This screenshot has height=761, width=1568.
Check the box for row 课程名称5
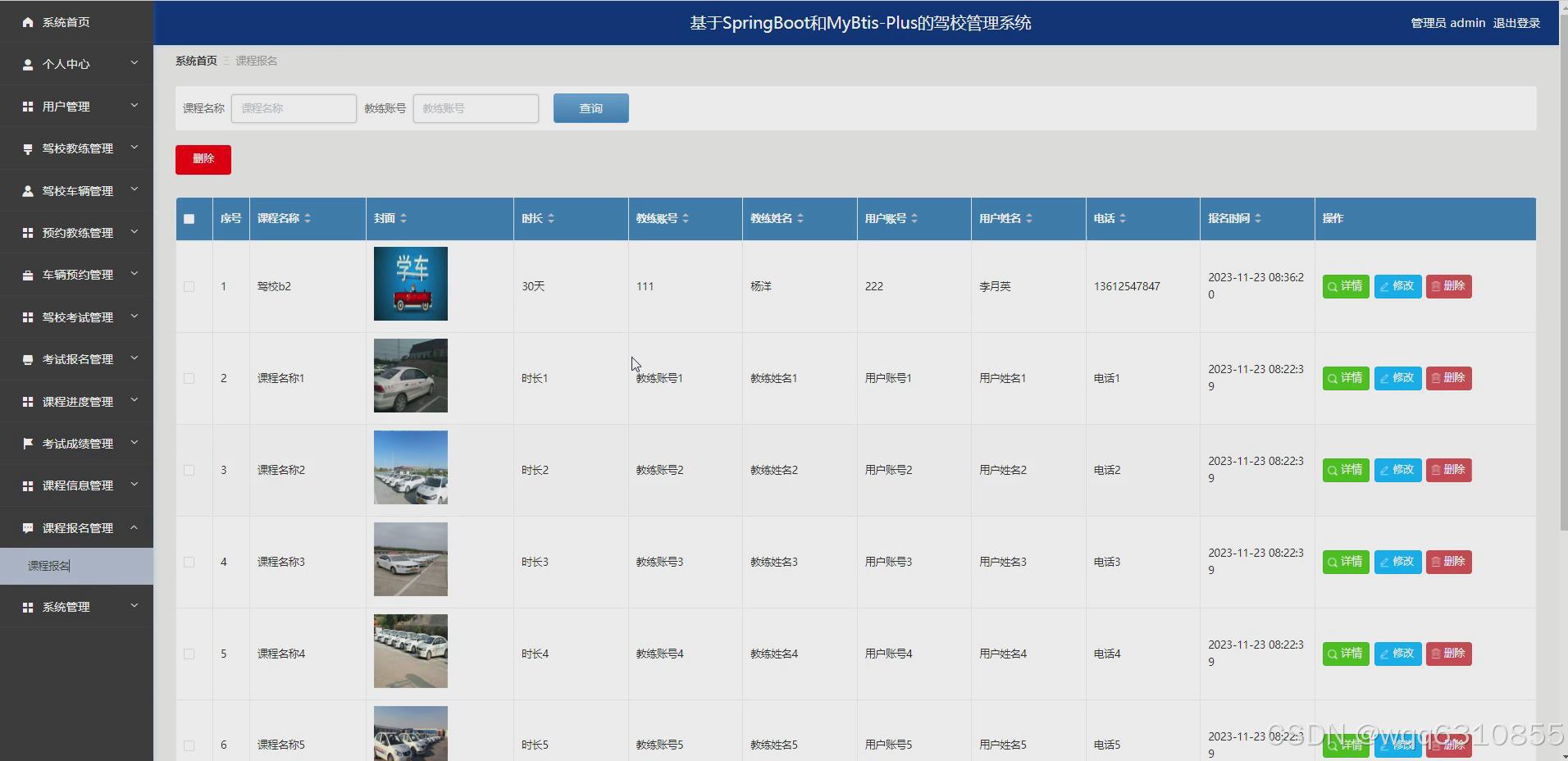pyautogui.click(x=189, y=745)
